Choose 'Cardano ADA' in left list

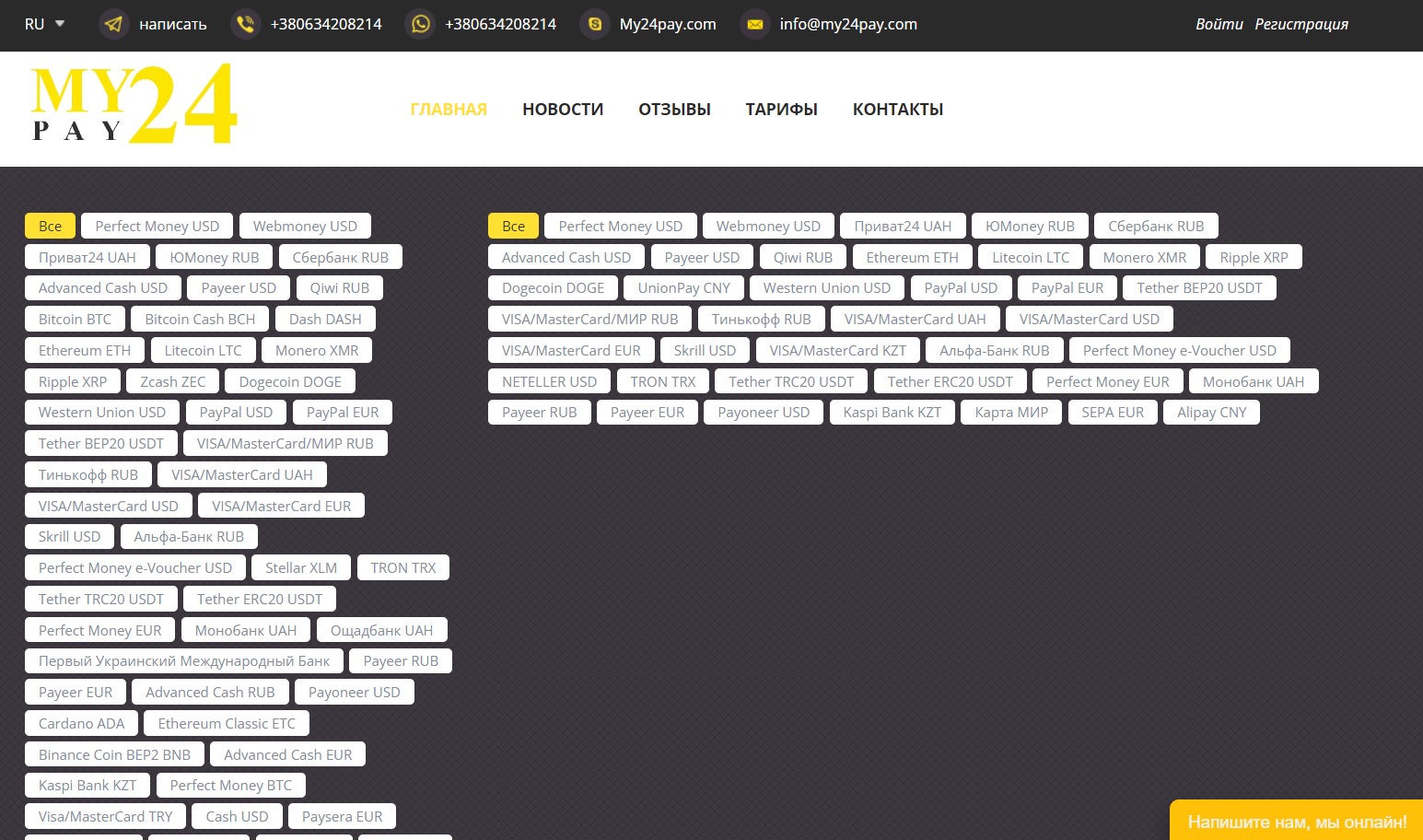81,724
